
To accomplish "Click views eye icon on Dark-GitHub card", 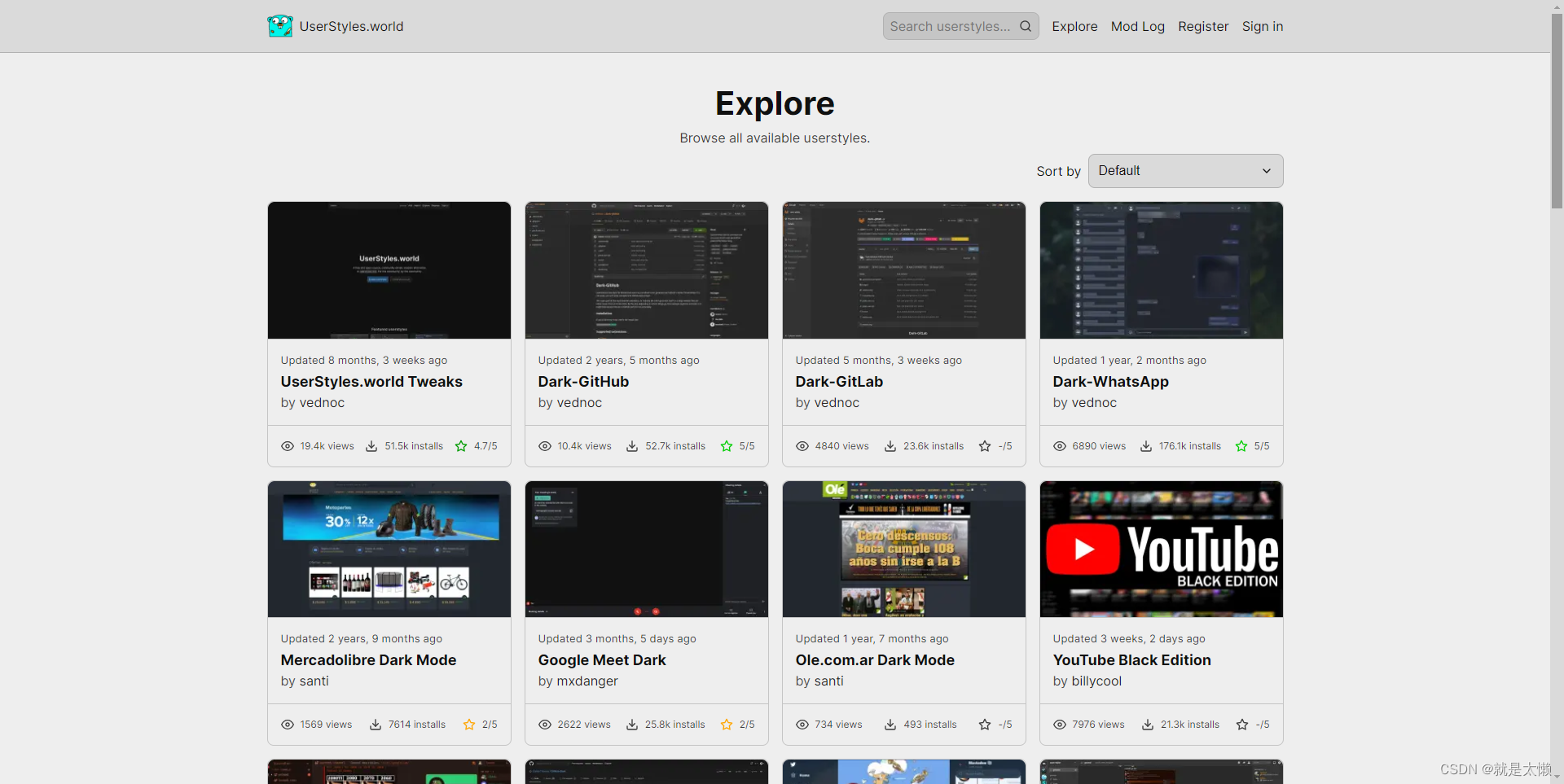I will point(545,446).
